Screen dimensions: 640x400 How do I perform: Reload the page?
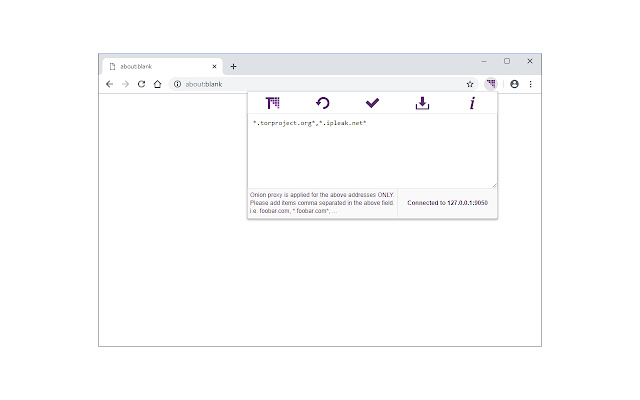coord(141,84)
